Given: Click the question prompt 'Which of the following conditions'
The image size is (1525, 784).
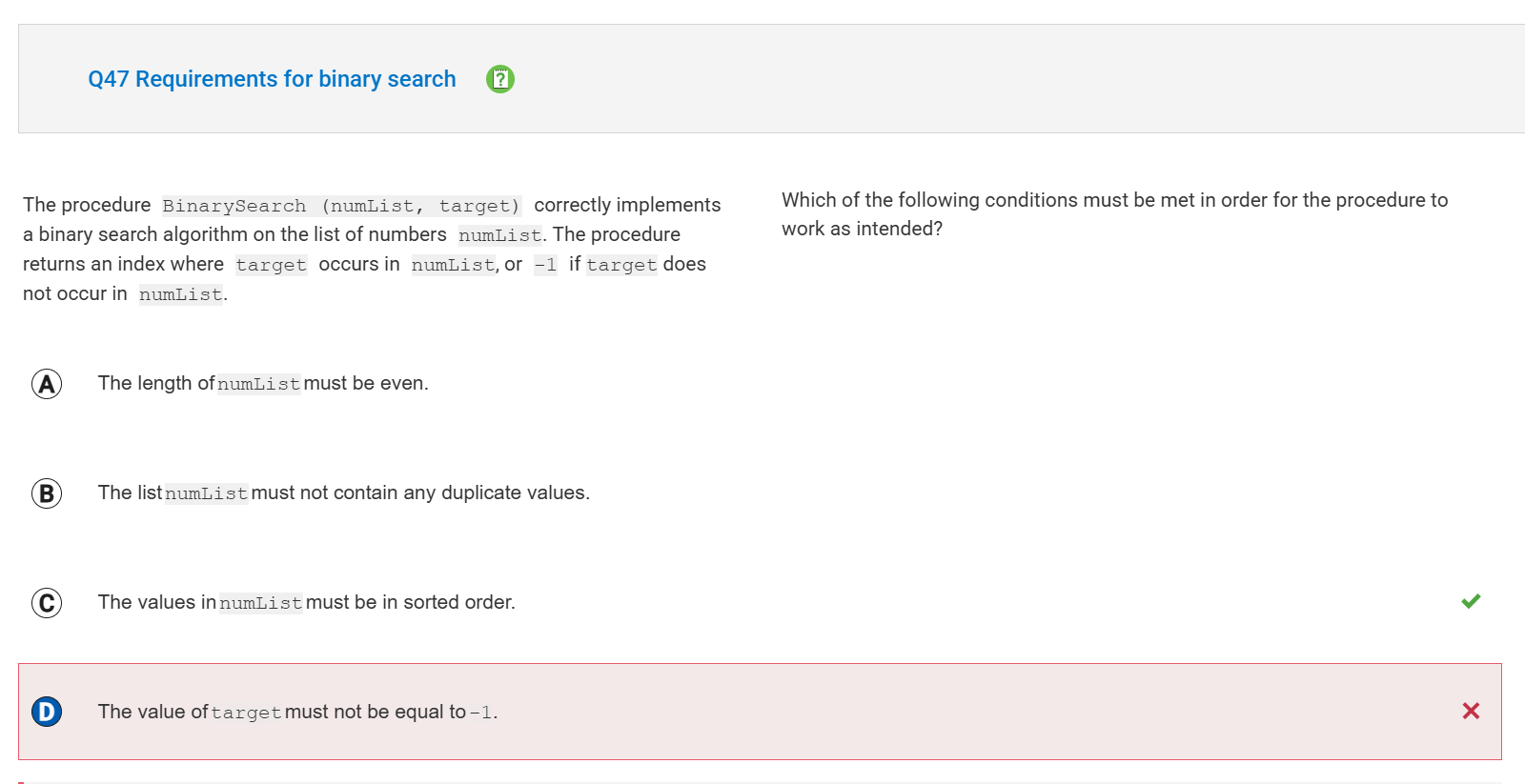Looking at the screenshot, I should coord(1115,214).
